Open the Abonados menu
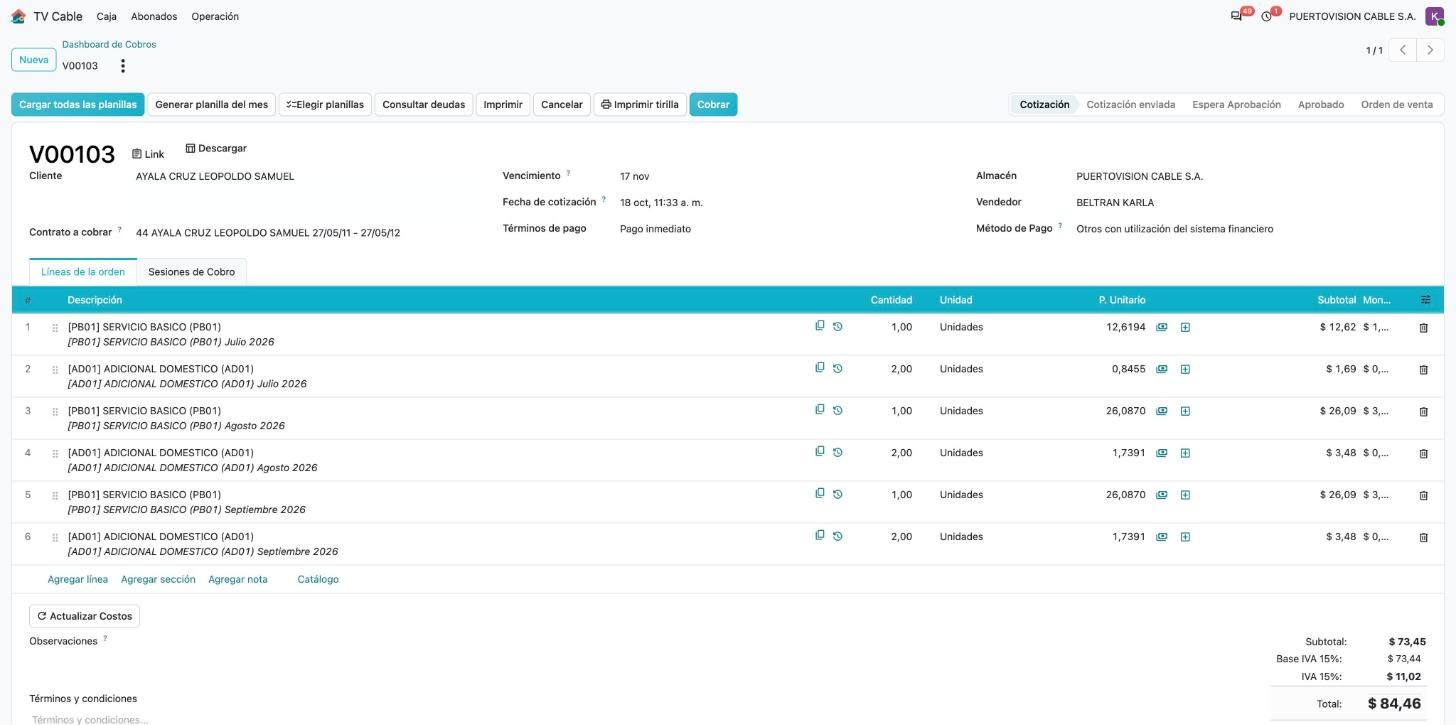The height and width of the screenshot is (725, 1456). (x=154, y=16)
